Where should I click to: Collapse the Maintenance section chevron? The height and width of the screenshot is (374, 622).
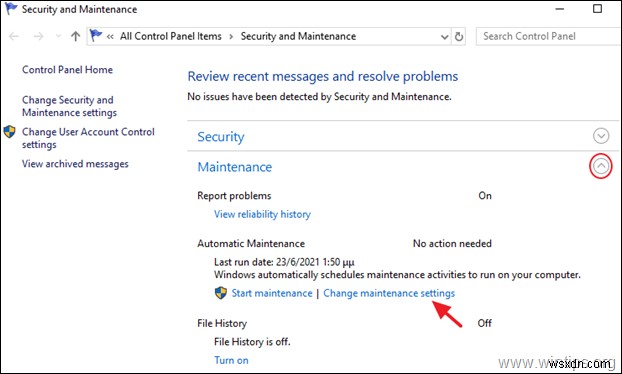tap(601, 166)
